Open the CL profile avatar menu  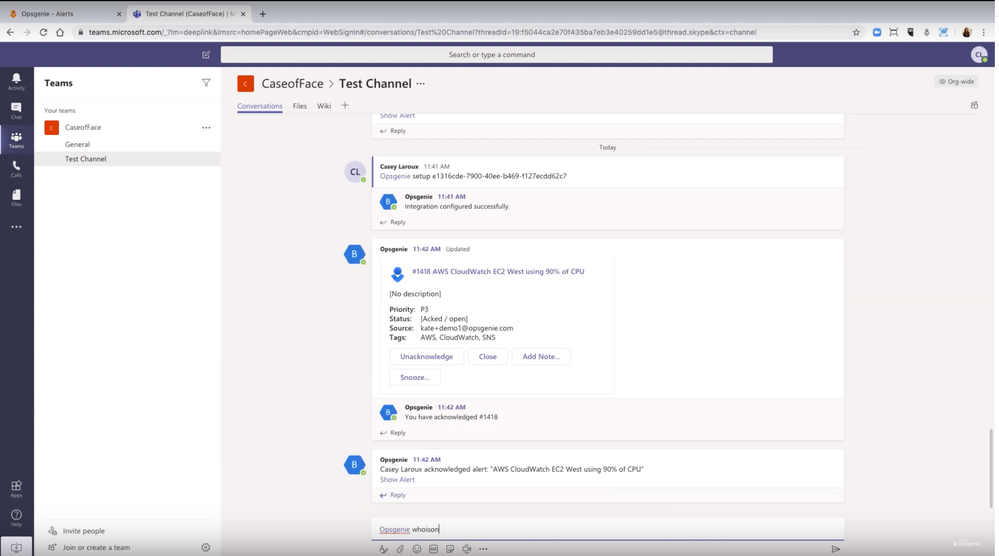tap(979, 55)
